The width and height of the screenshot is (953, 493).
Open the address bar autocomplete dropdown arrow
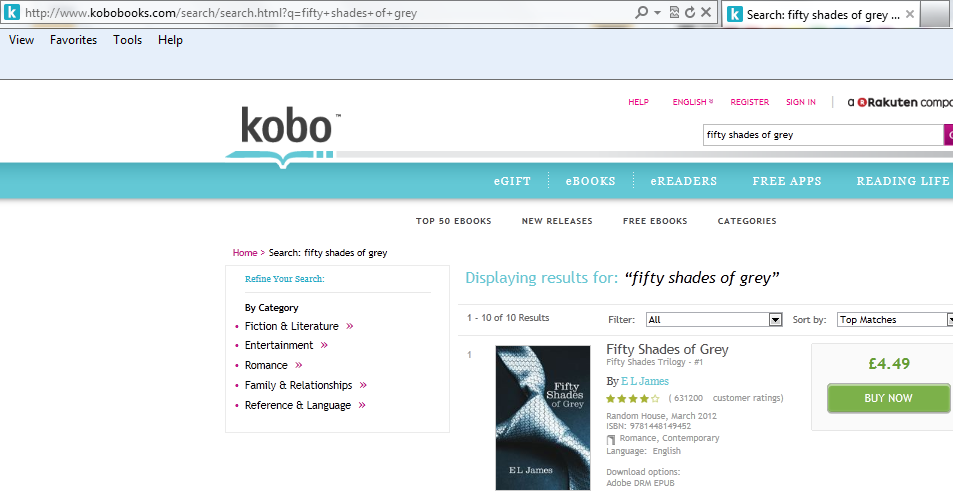pyautogui.click(x=658, y=12)
